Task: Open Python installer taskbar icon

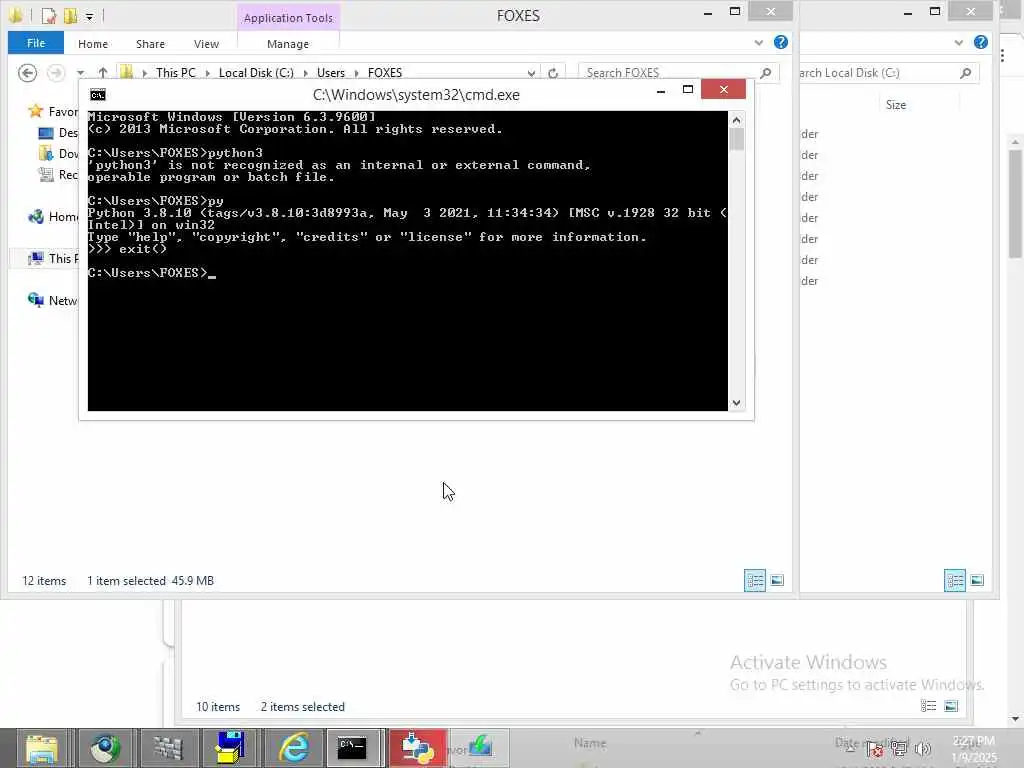Action: pyautogui.click(x=418, y=748)
